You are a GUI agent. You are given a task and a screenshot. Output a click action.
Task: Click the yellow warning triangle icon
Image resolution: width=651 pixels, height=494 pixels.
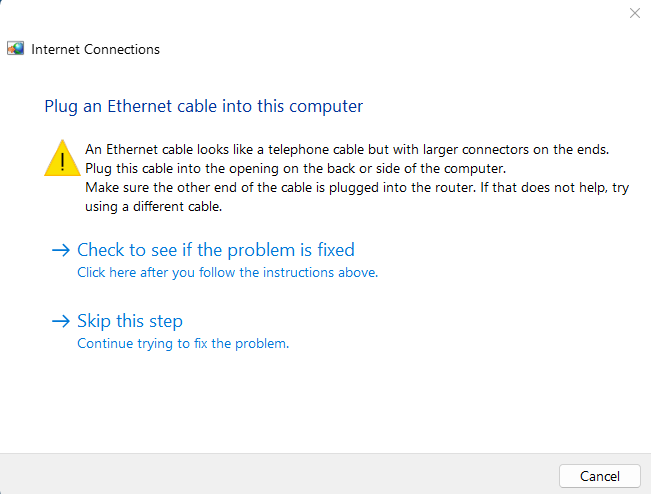click(62, 158)
